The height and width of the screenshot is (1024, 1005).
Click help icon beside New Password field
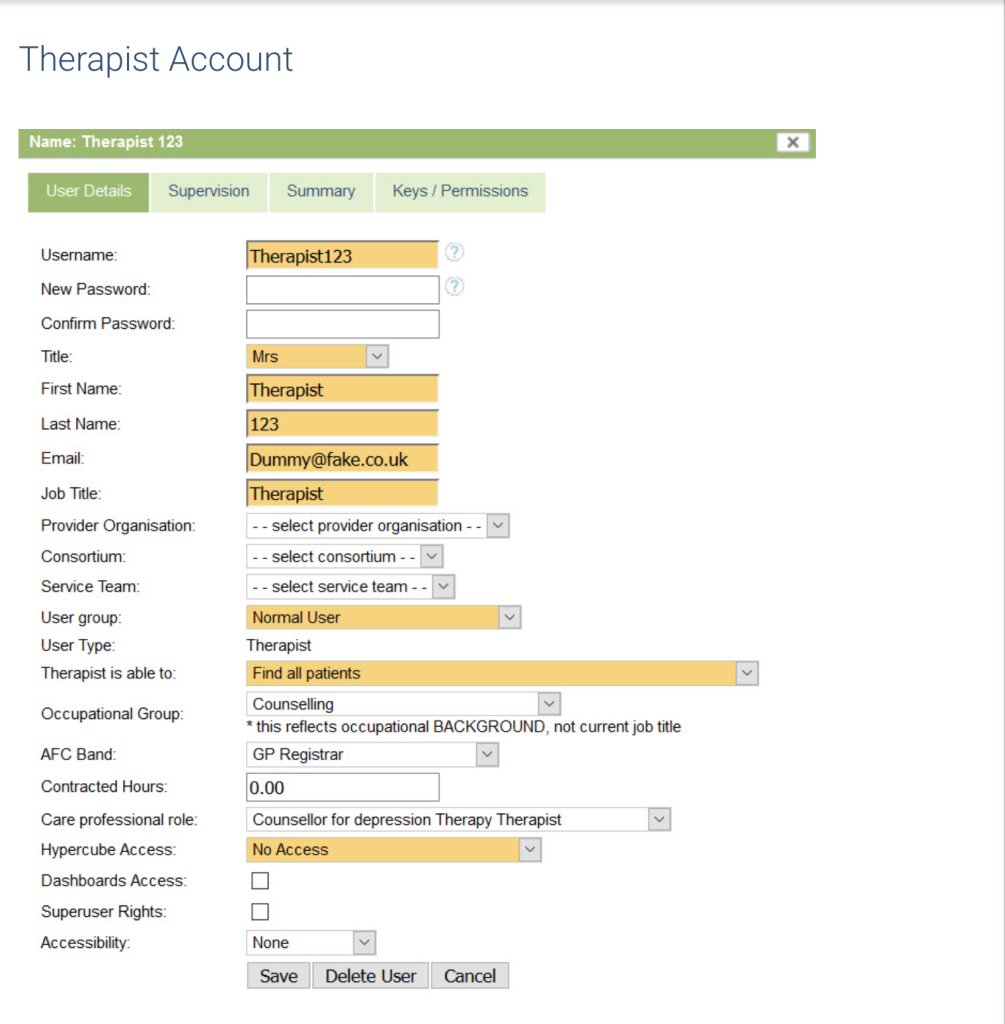pyautogui.click(x=454, y=287)
